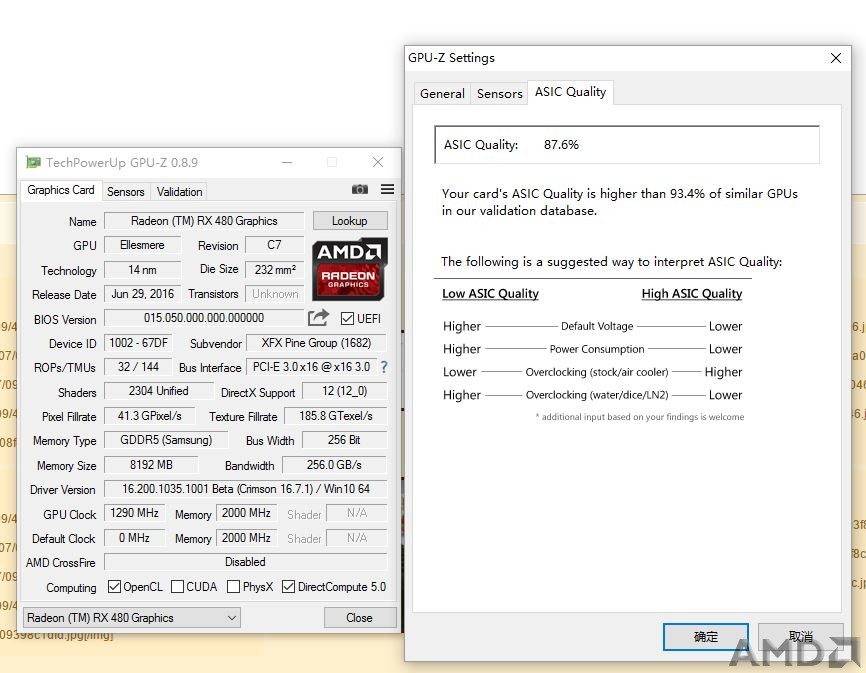This screenshot has width=866, height=673.
Task: Select the General tab in GPU-Z Settings
Action: [x=442, y=93]
